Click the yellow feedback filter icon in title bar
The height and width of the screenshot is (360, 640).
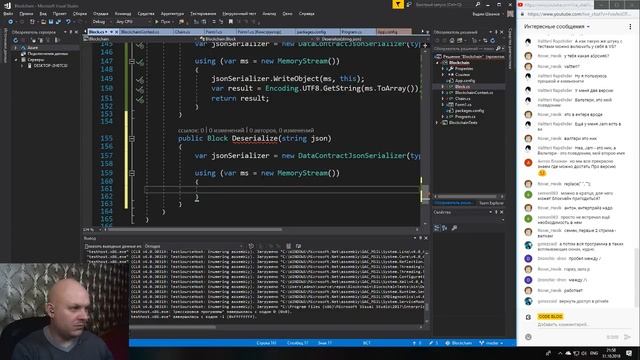(398, 4)
